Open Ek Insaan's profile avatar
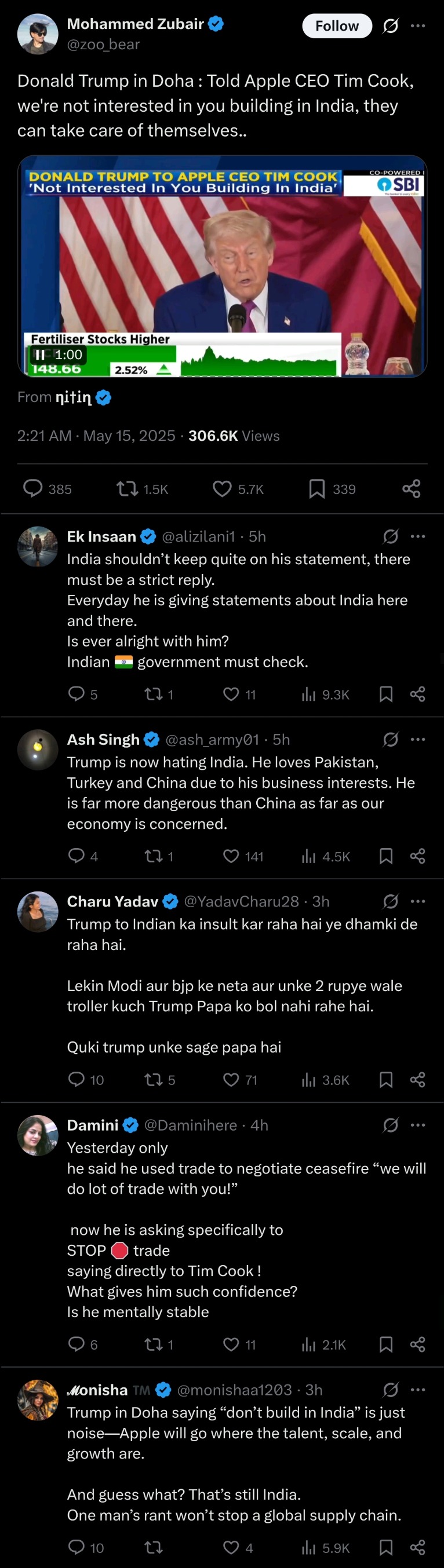The height and width of the screenshot is (1568, 444). [x=38, y=547]
